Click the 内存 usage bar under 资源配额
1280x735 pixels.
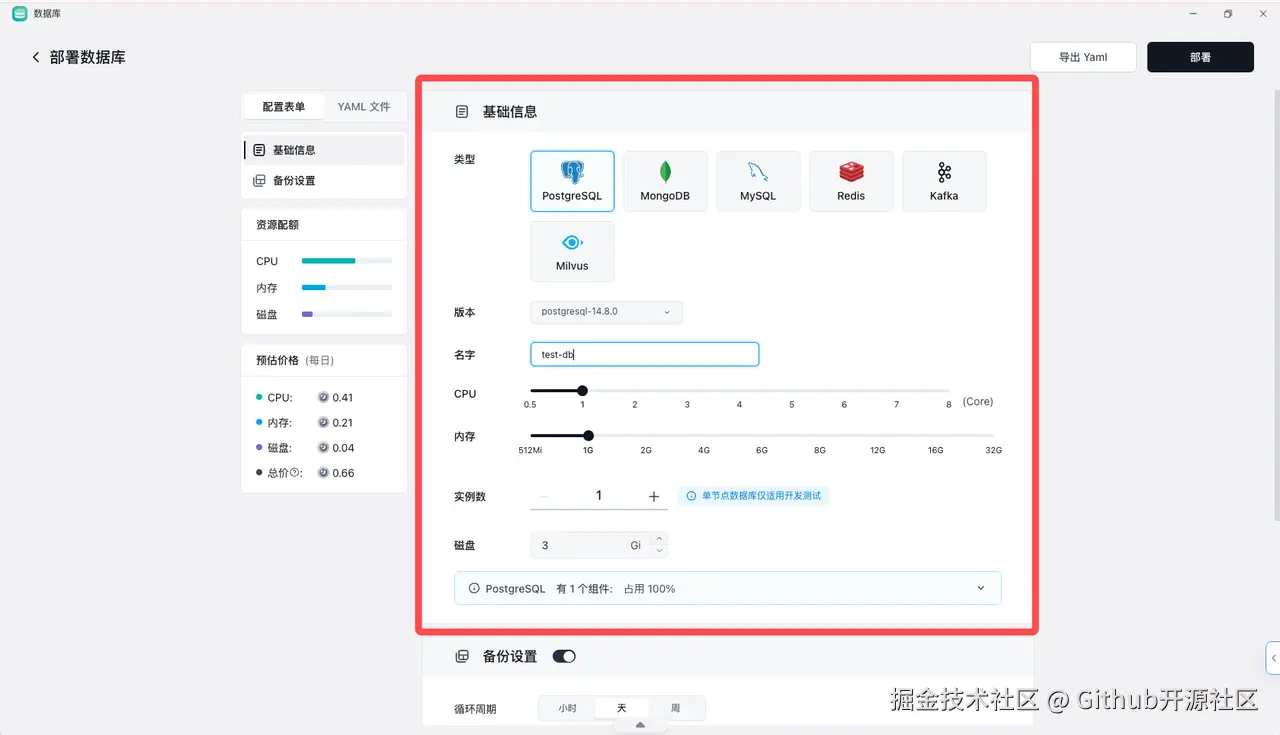347,288
